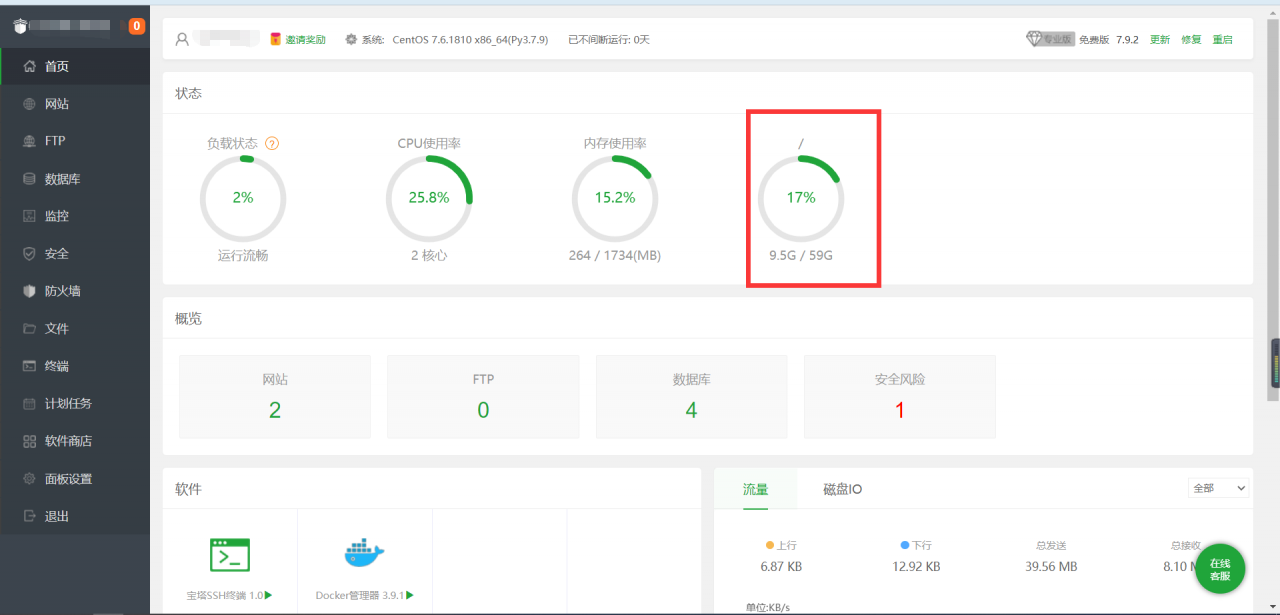Click the CentOS 7.6.1810 system text
The width and height of the screenshot is (1280, 615).
pyautogui.click(x=469, y=40)
